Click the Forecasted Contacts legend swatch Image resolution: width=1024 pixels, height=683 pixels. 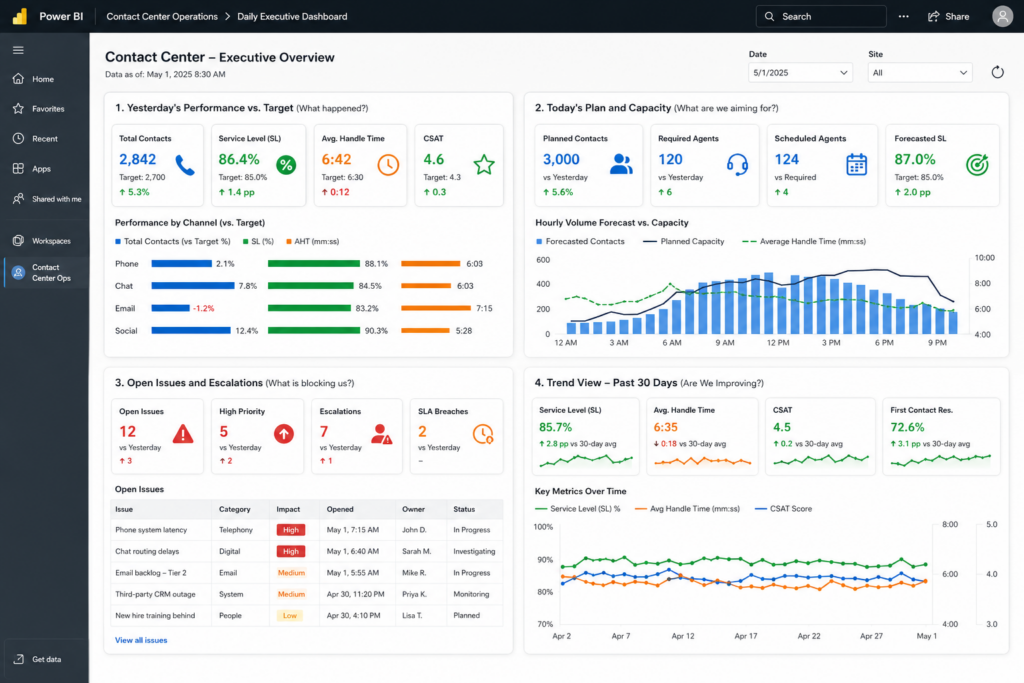click(x=539, y=242)
